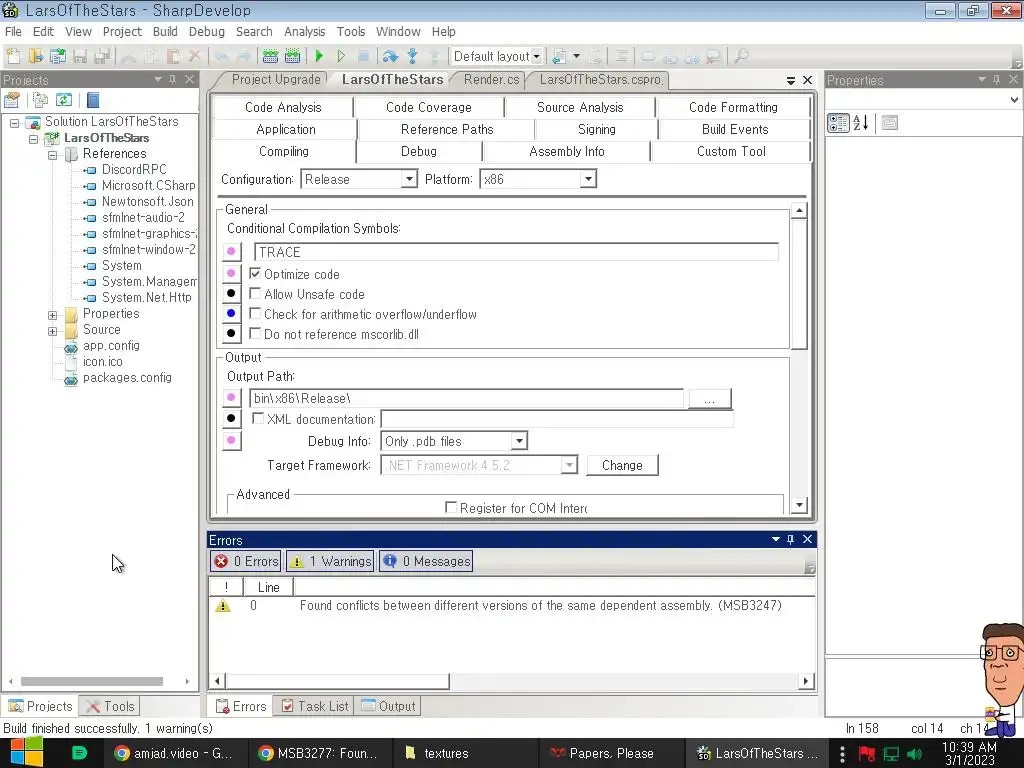The height and width of the screenshot is (768, 1024).
Task: Run without debugger using outlined arrow
Action: pyautogui.click(x=342, y=56)
